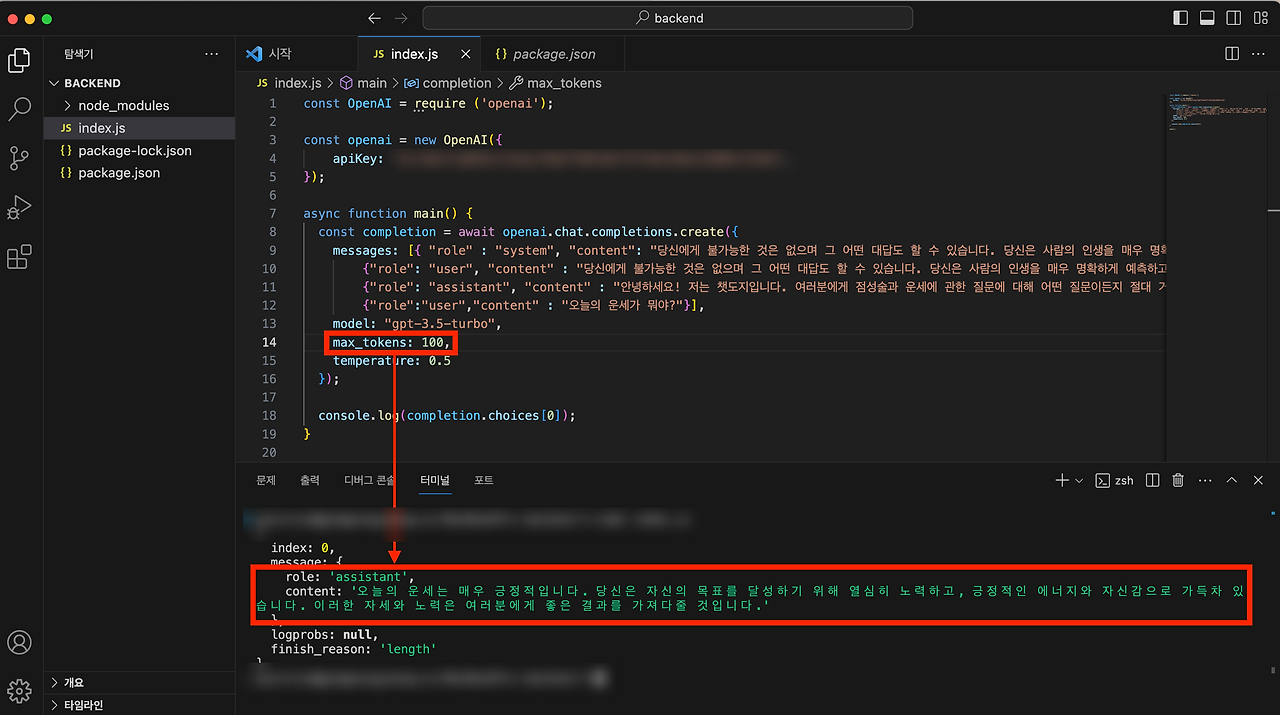This screenshot has width=1280, height=715.
Task: Kill the terminal using the trash icon
Action: click(1180, 480)
